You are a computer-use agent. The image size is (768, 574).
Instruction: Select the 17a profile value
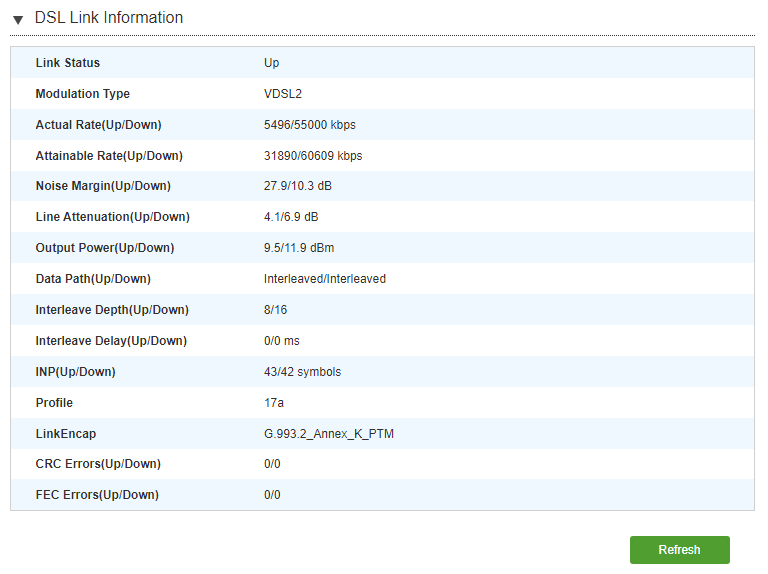(274, 403)
